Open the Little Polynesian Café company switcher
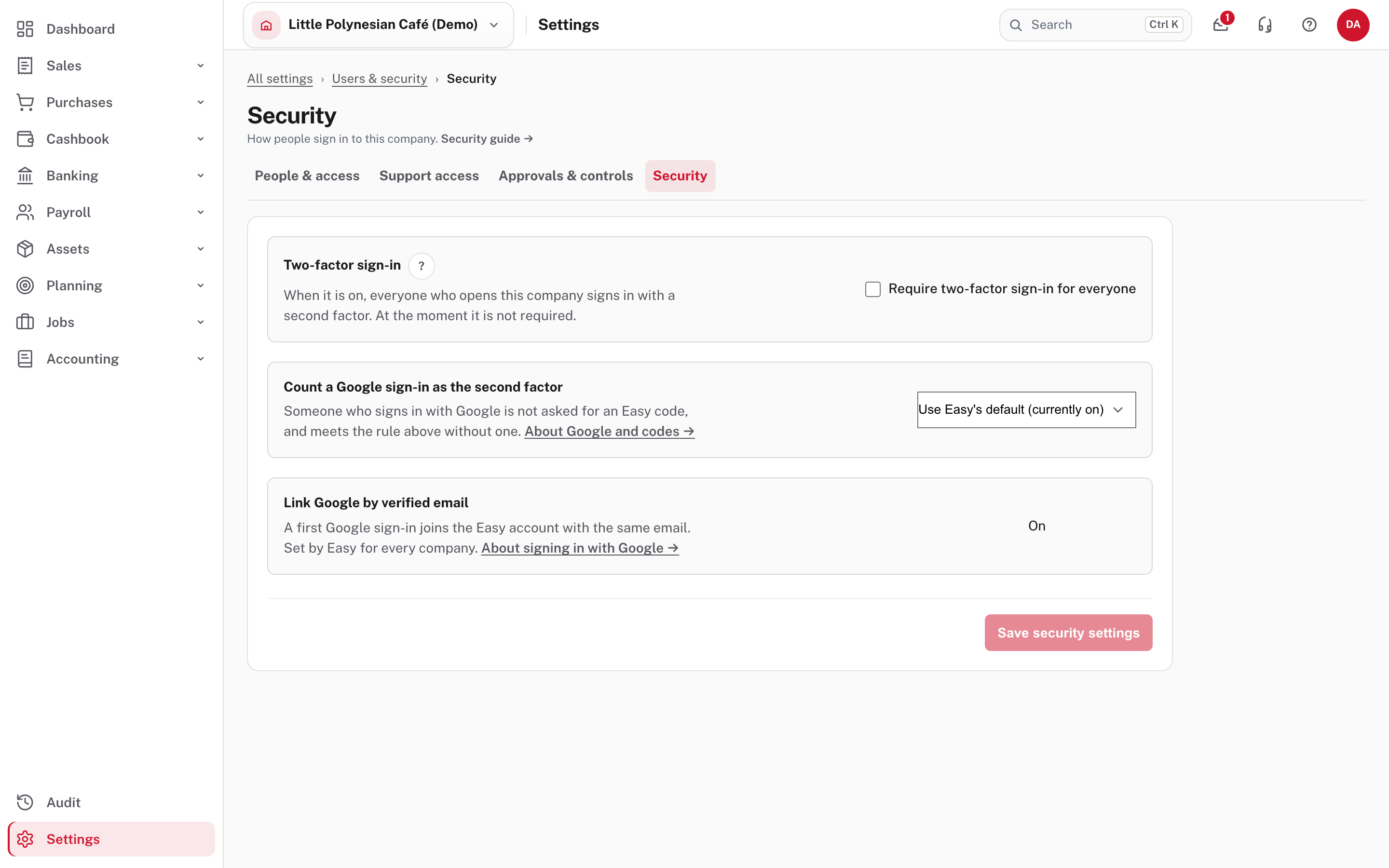The image size is (1389, 868). (379, 25)
